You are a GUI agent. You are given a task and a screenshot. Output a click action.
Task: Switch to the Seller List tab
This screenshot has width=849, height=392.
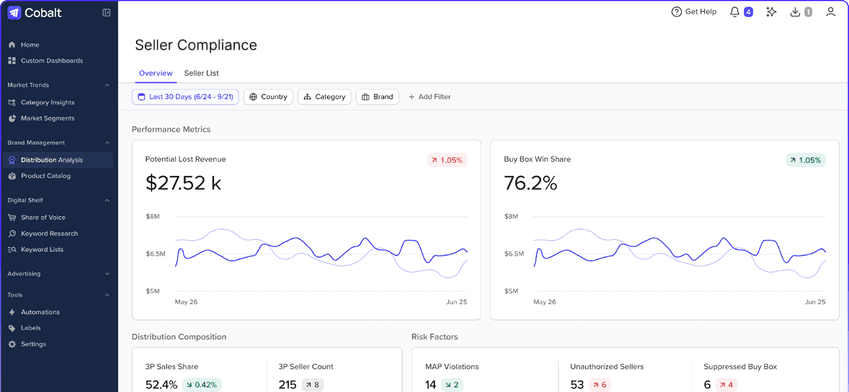(x=201, y=73)
